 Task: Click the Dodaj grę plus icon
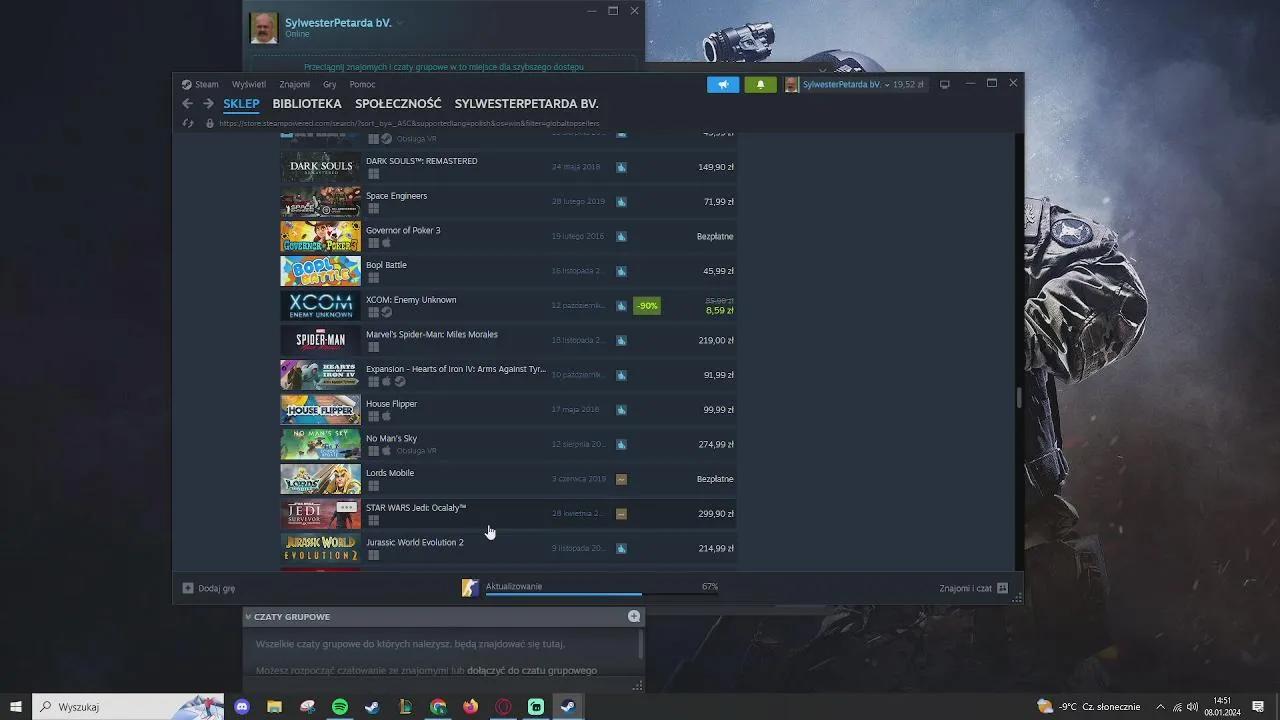coord(187,588)
